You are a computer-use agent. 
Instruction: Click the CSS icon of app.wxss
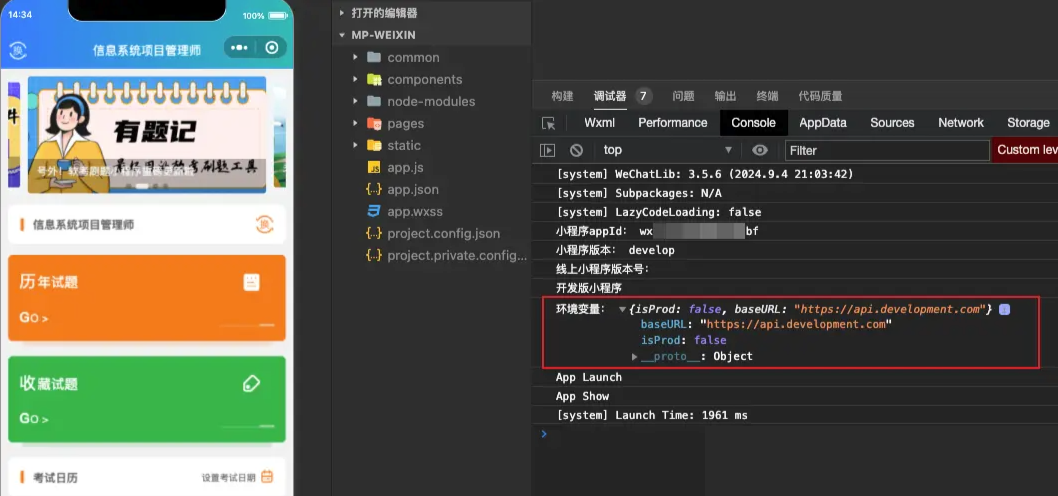coord(374,211)
